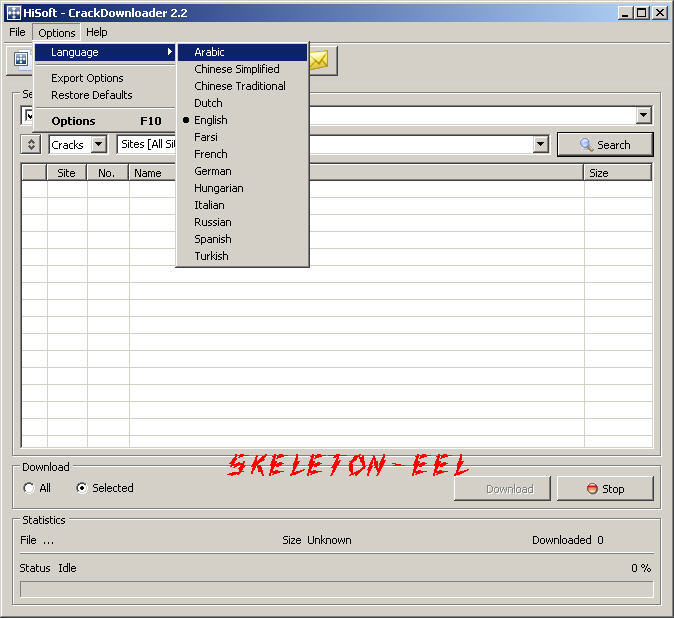Choose Restore Defaults from Options menu
This screenshot has width=674, height=618.
pos(92,95)
